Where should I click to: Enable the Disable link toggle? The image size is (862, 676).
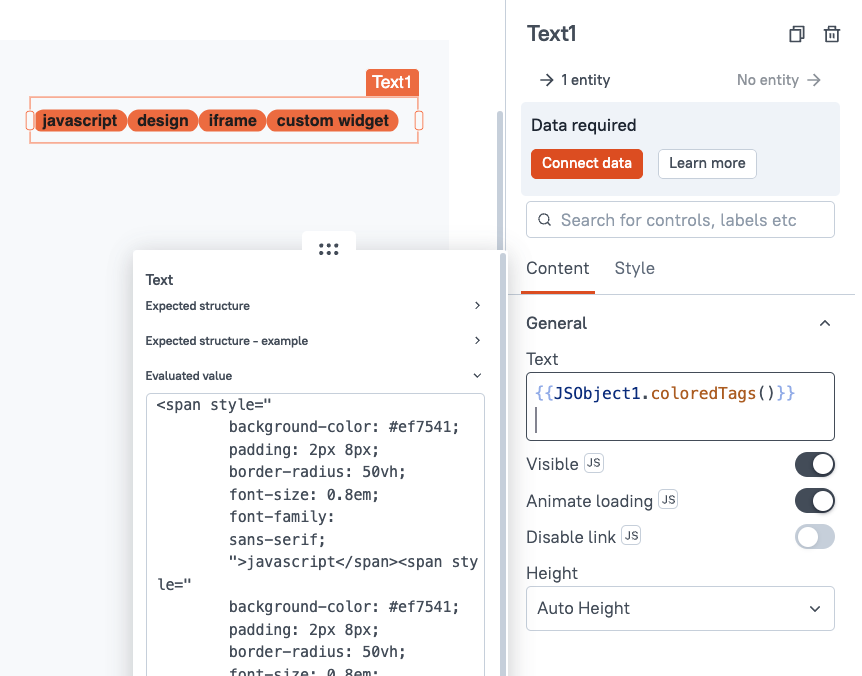[814, 536]
